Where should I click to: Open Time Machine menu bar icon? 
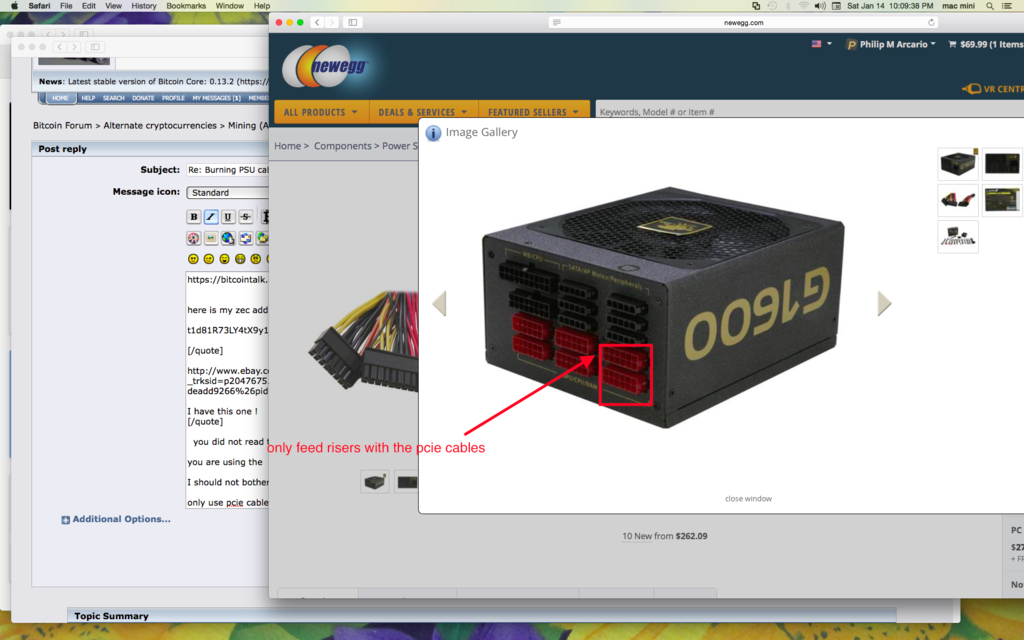point(772,6)
